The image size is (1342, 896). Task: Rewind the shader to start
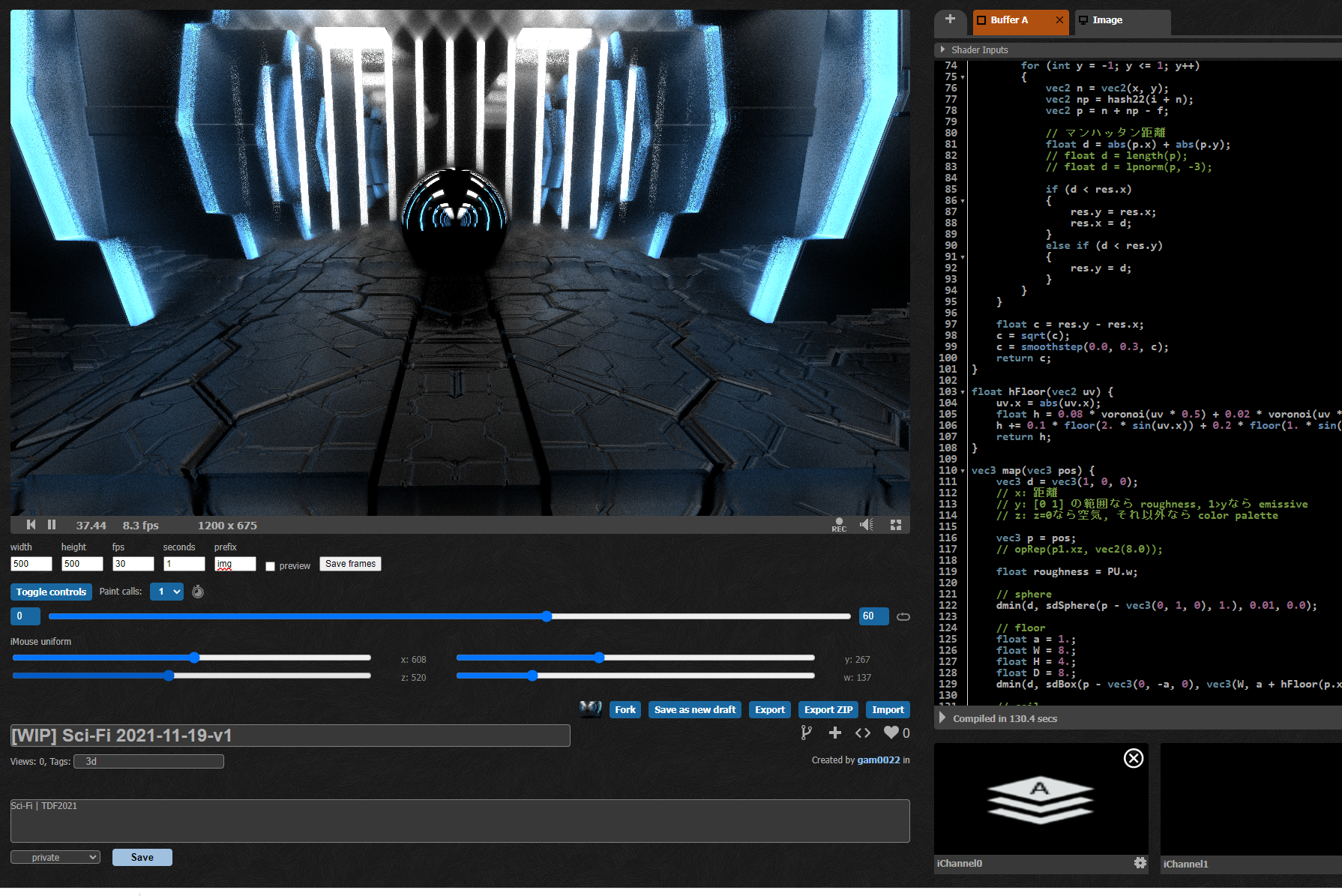point(31,525)
